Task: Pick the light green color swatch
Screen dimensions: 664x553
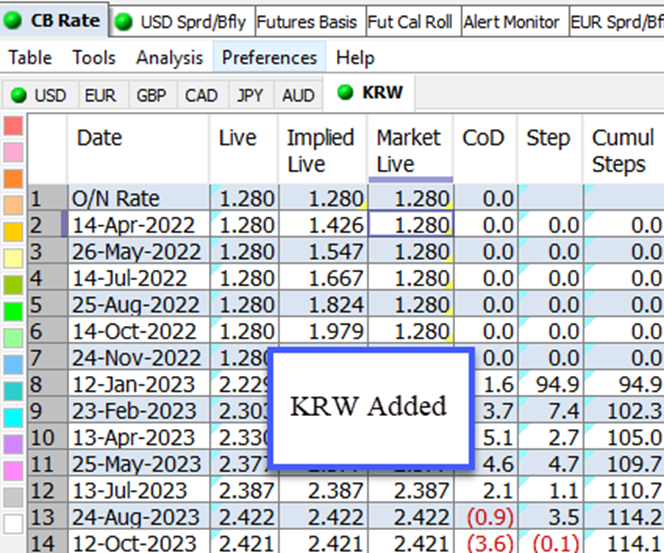Action: click(x=13, y=338)
